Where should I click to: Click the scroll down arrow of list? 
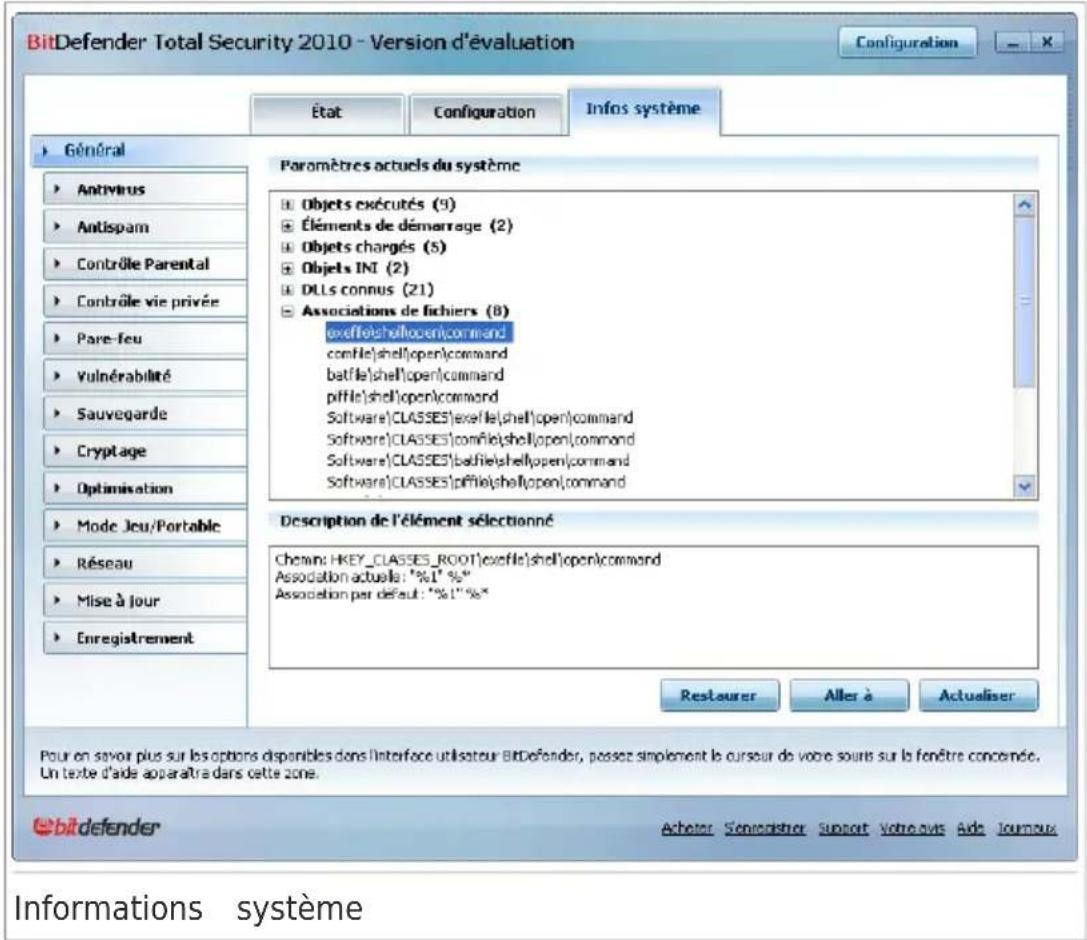pos(1025,487)
